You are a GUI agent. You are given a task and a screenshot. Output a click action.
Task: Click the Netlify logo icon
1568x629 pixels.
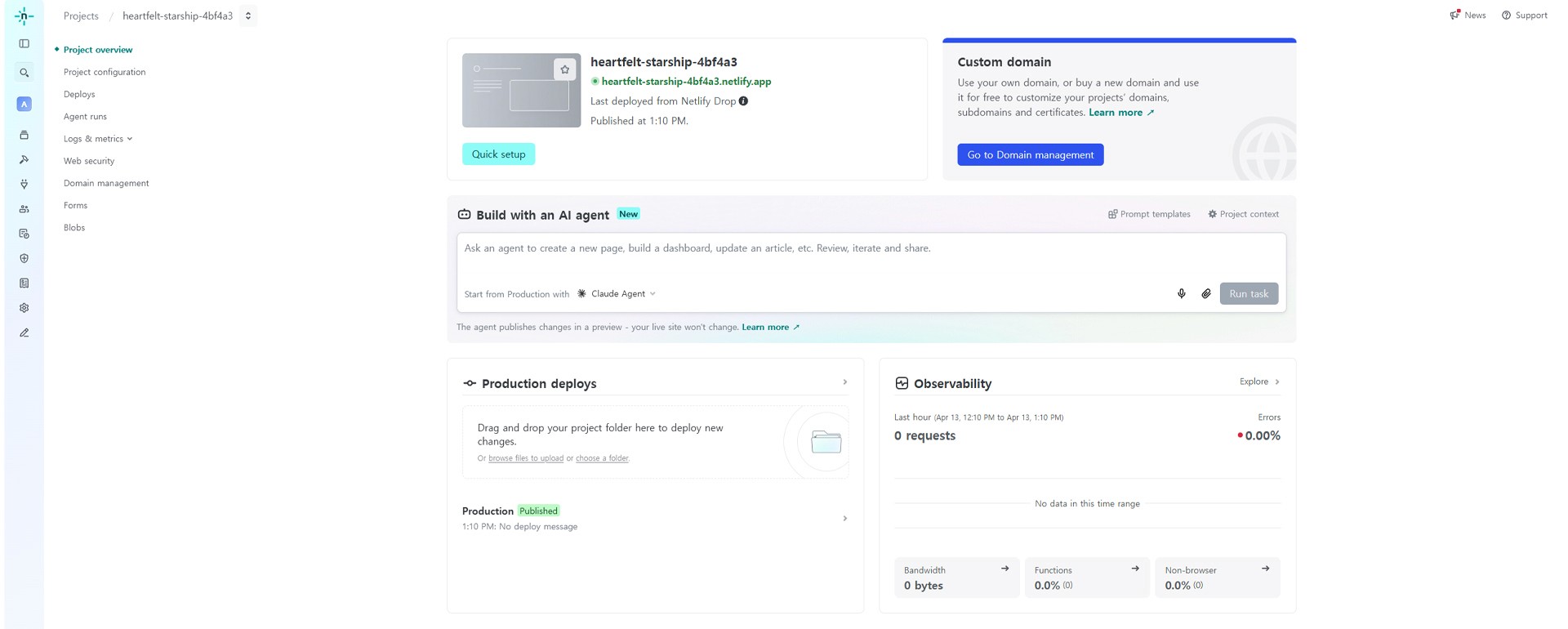coord(24,16)
